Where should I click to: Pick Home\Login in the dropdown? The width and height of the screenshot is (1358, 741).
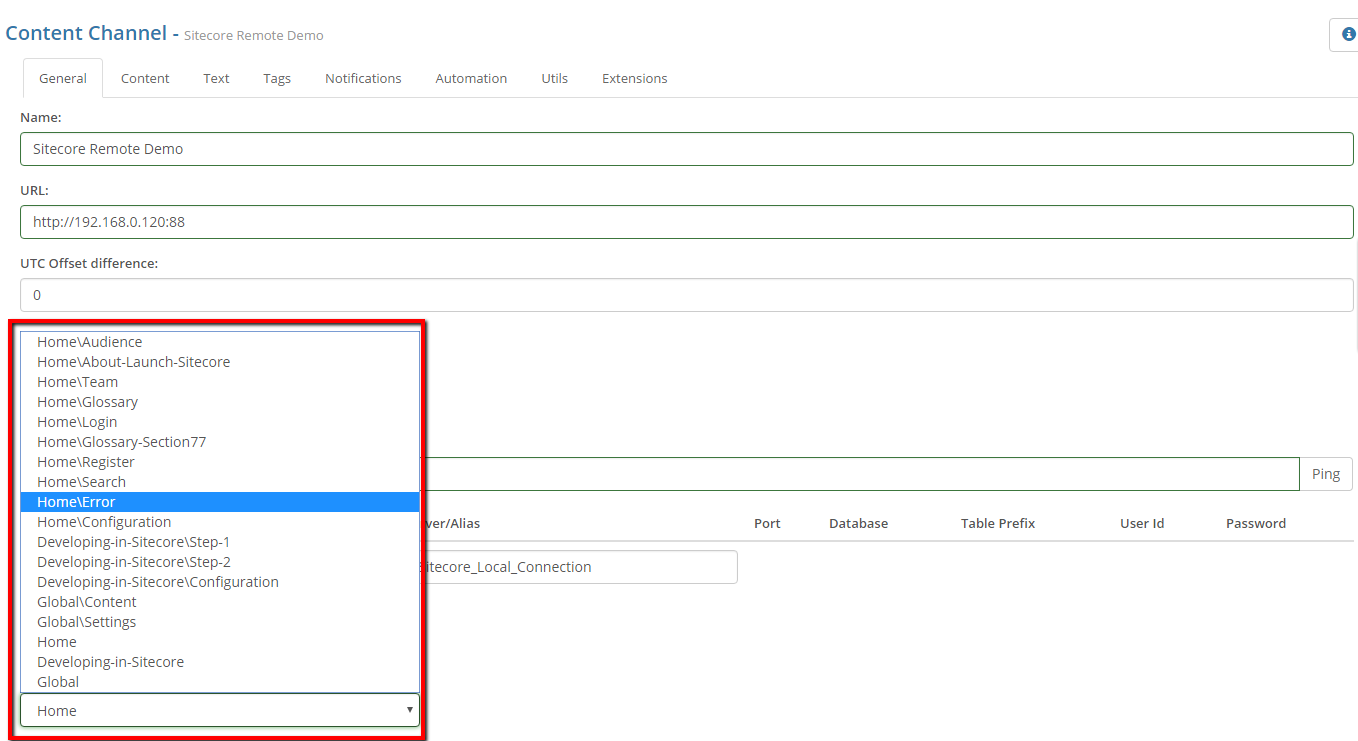pos(220,422)
